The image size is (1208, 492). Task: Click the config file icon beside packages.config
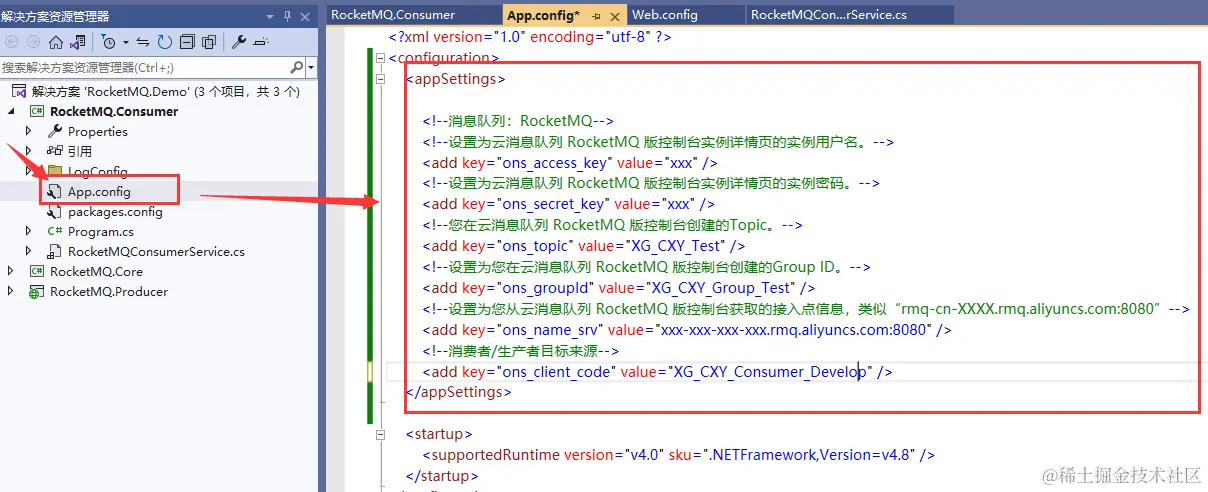[55, 211]
